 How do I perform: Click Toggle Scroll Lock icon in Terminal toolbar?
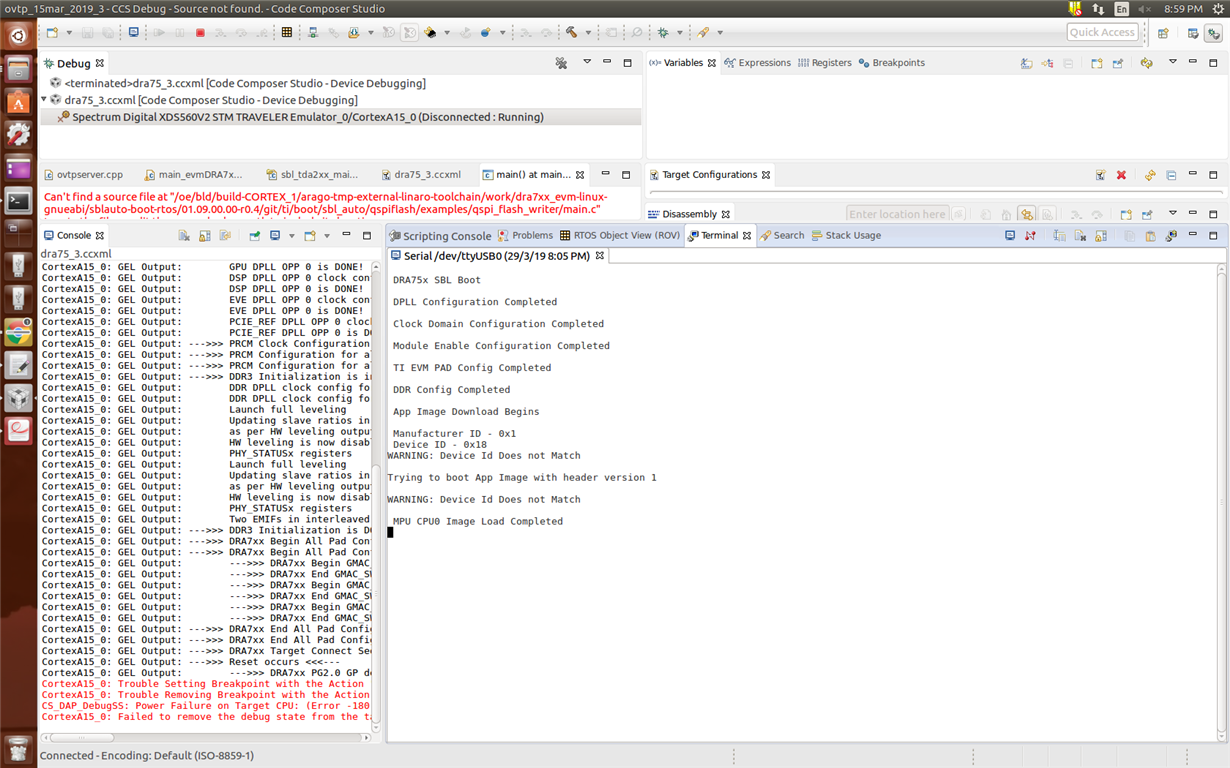click(1101, 236)
